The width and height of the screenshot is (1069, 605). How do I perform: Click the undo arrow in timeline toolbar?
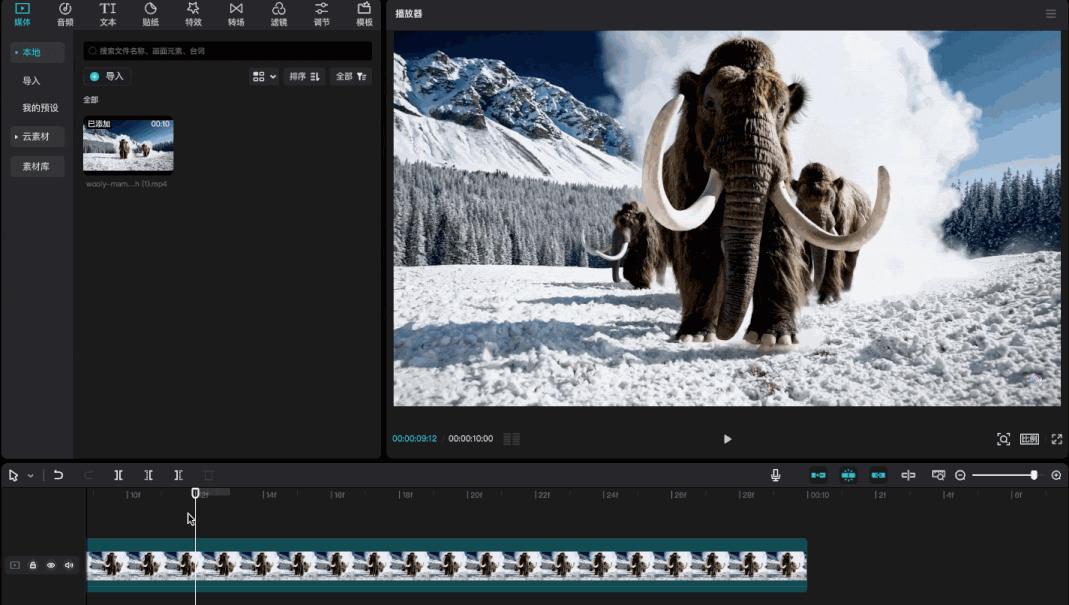[59, 475]
